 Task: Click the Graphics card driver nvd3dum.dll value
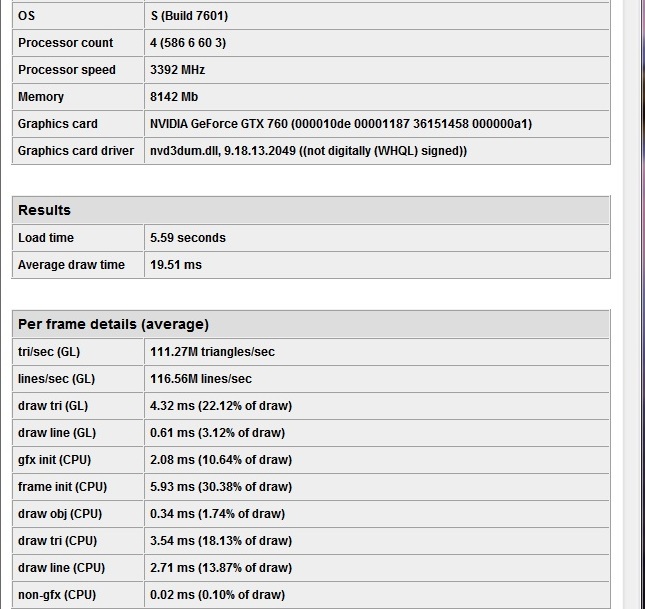[308, 151]
